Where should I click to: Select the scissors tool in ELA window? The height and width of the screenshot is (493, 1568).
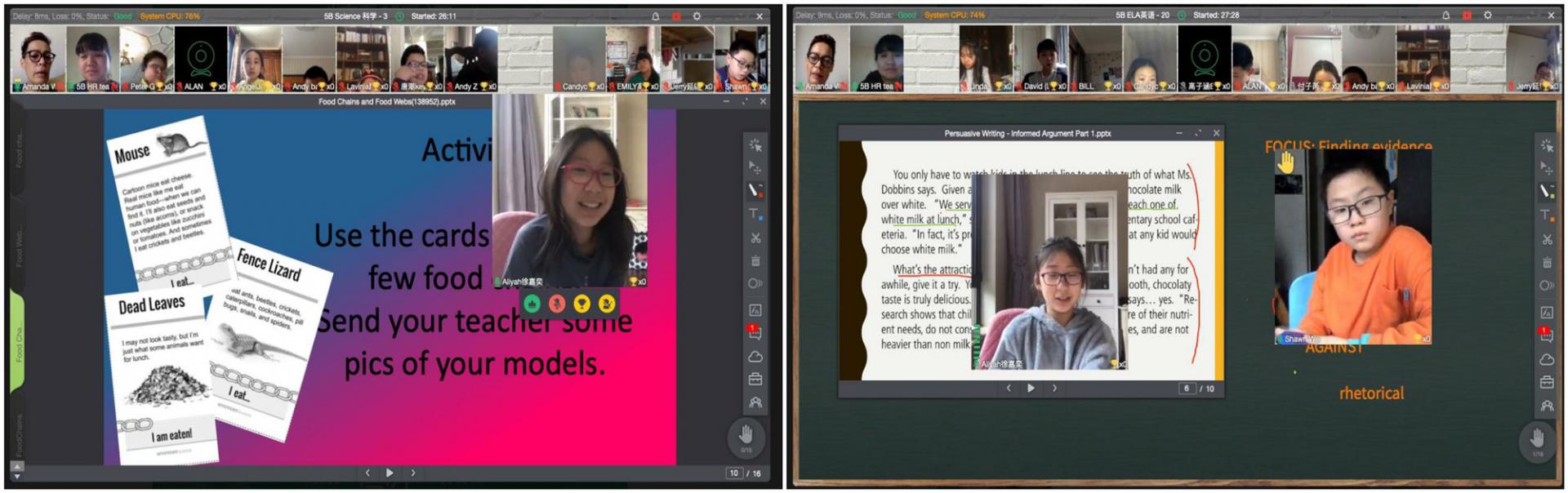click(x=1547, y=239)
